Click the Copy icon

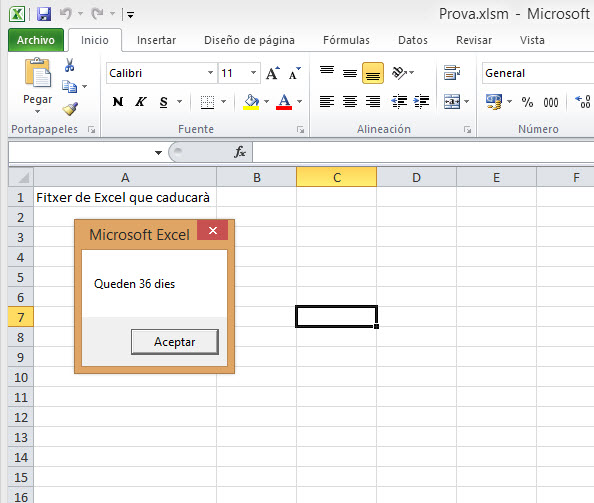(x=69, y=86)
